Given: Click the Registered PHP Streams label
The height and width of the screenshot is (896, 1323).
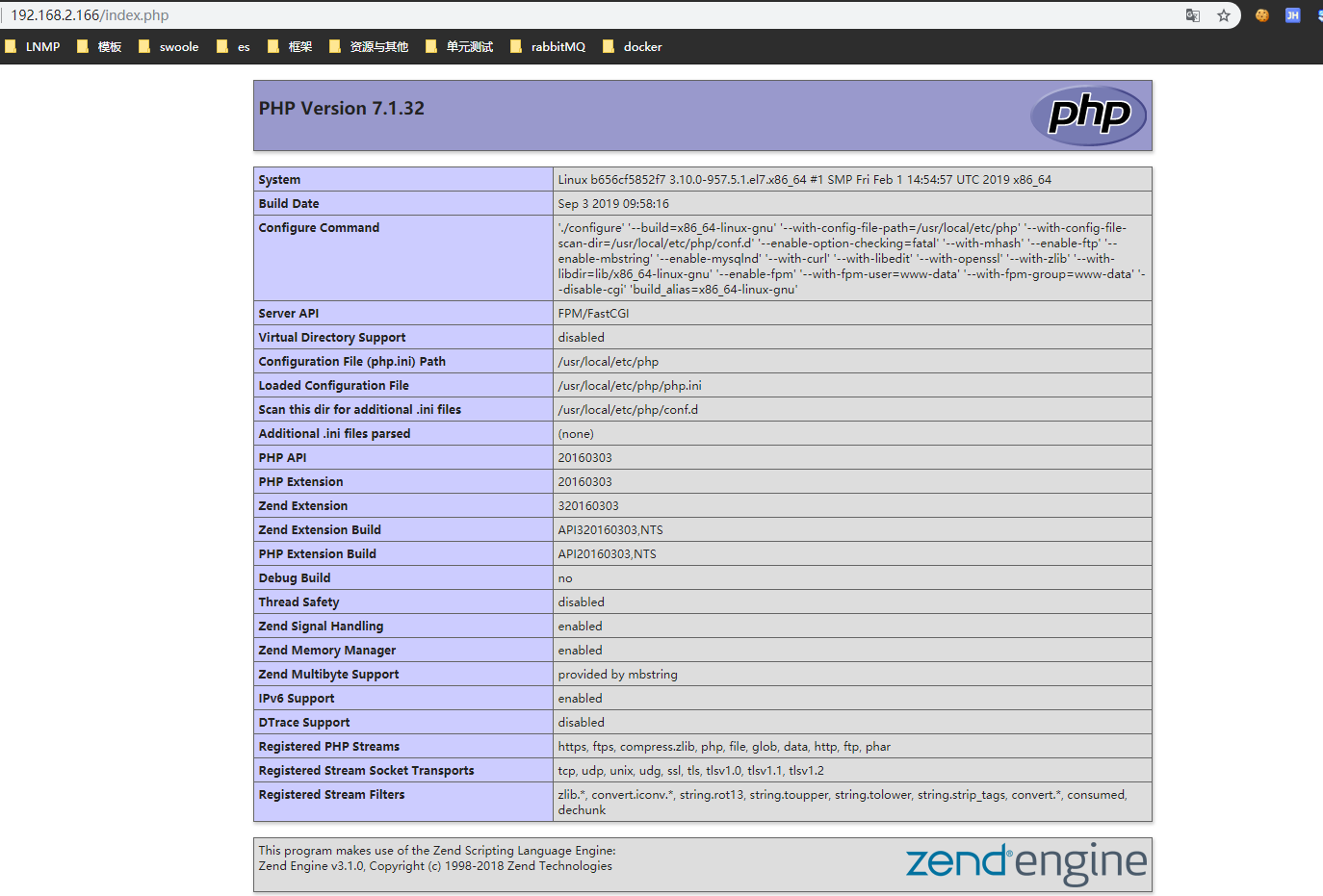Looking at the screenshot, I should [328, 747].
